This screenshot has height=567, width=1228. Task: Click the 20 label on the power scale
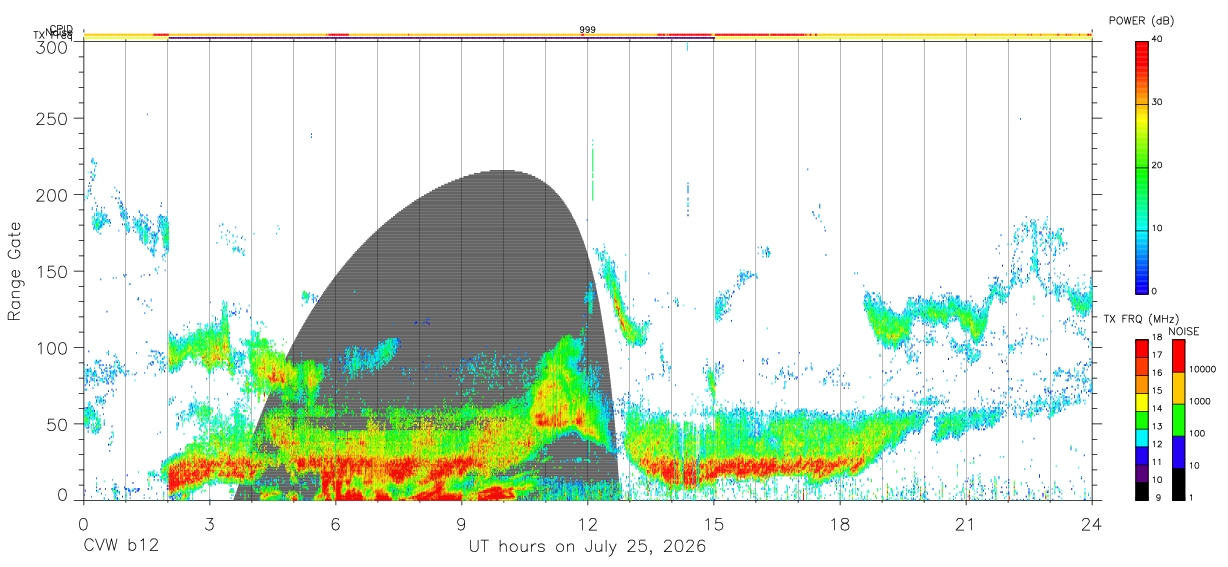pos(1157,165)
